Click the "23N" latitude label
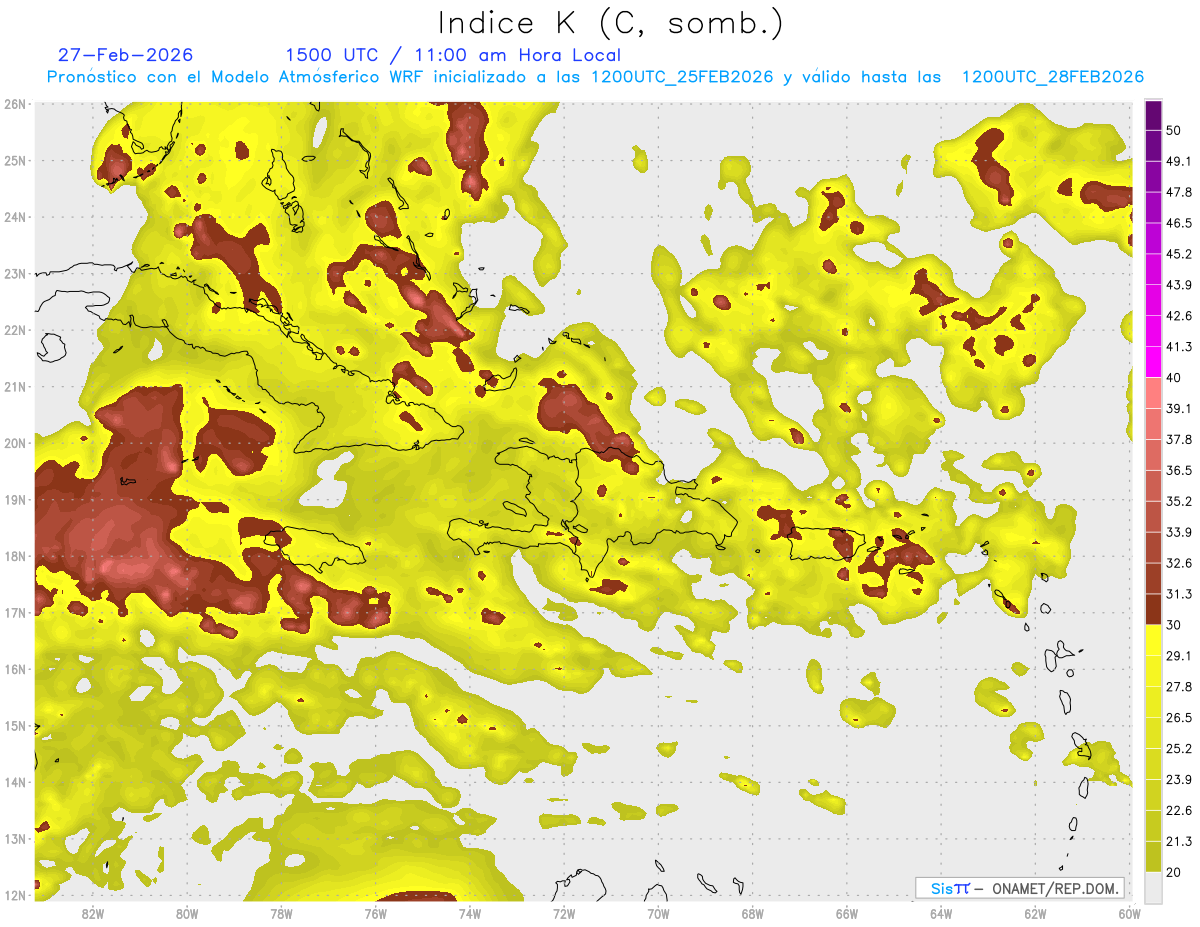 (15, 273)
